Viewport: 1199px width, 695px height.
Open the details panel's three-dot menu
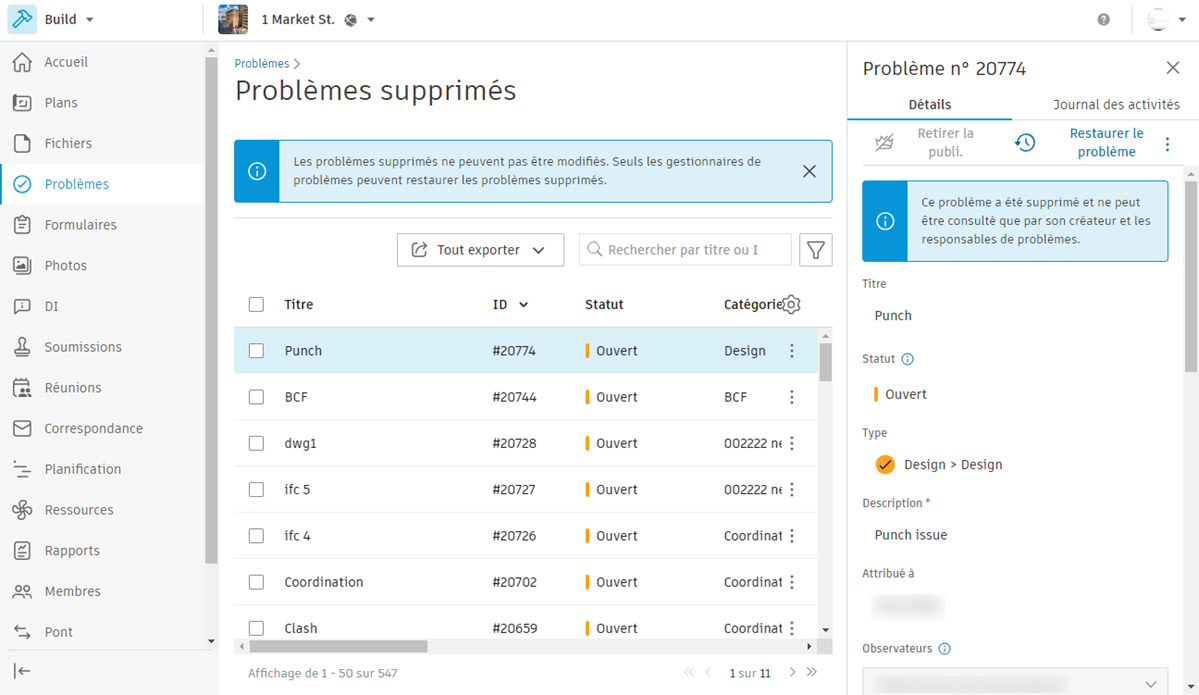point(1167,145)
